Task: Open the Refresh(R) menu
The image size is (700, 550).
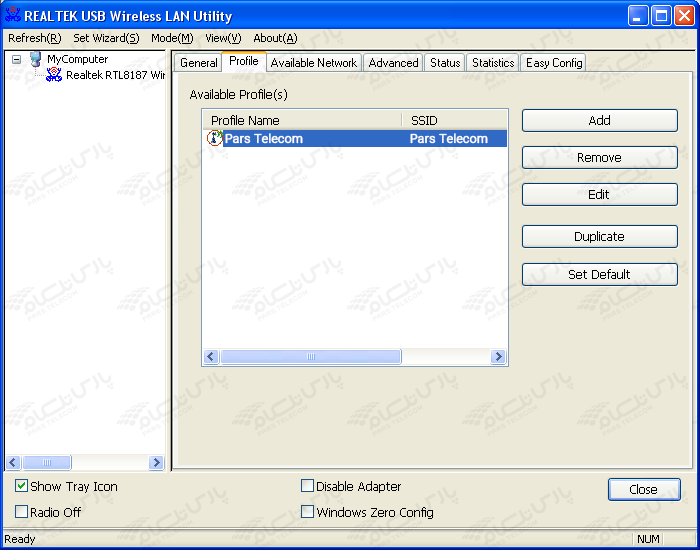Action: (x=35, y=38)
